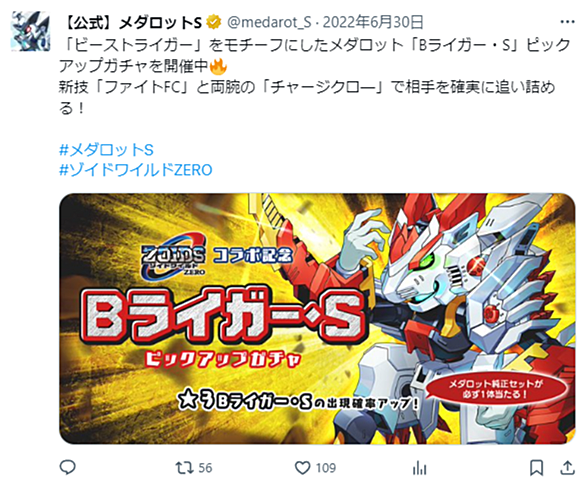
Task: Click the post date 2022年6月30日
Action: [373, 22]
